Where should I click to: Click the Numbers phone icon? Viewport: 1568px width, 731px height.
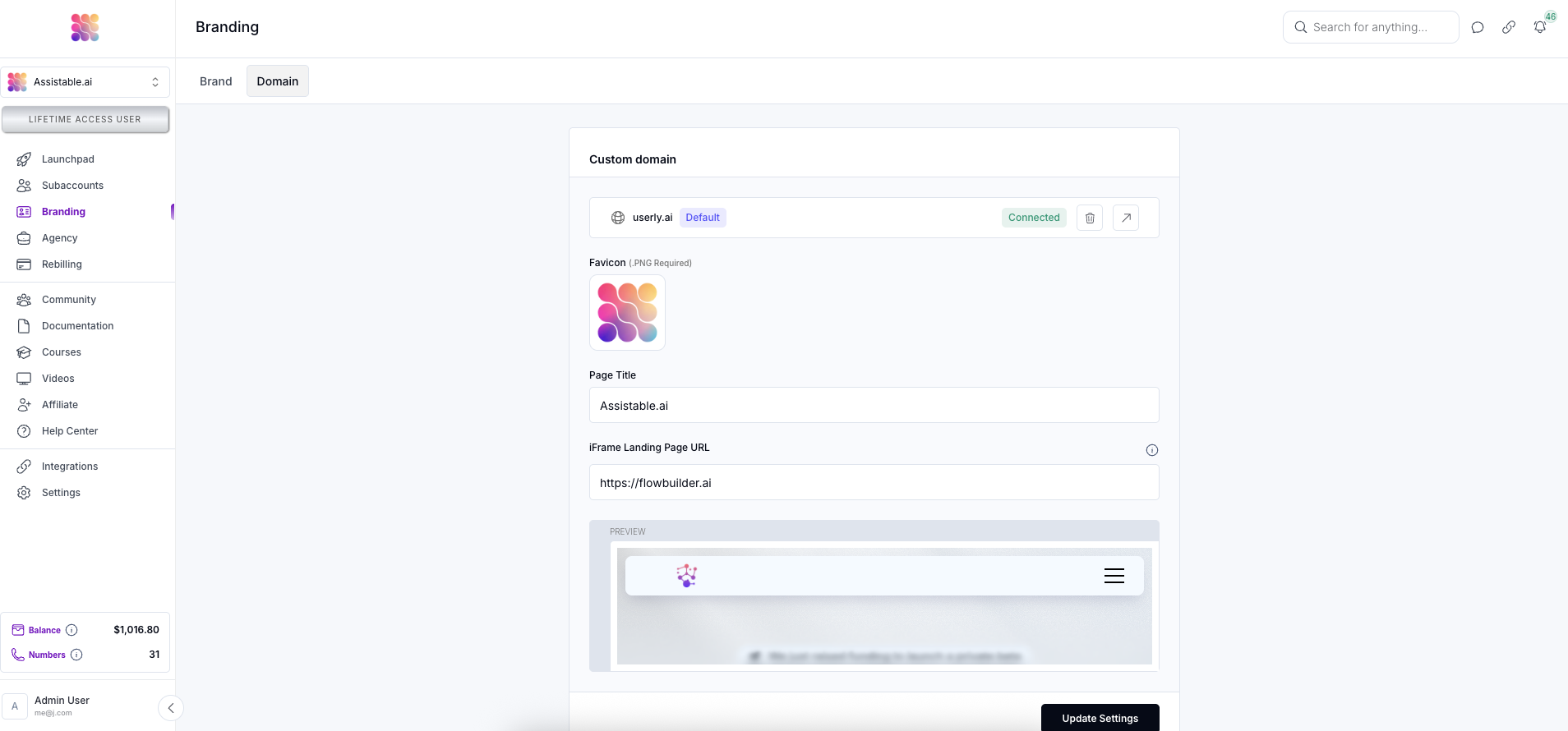(18, 655)
